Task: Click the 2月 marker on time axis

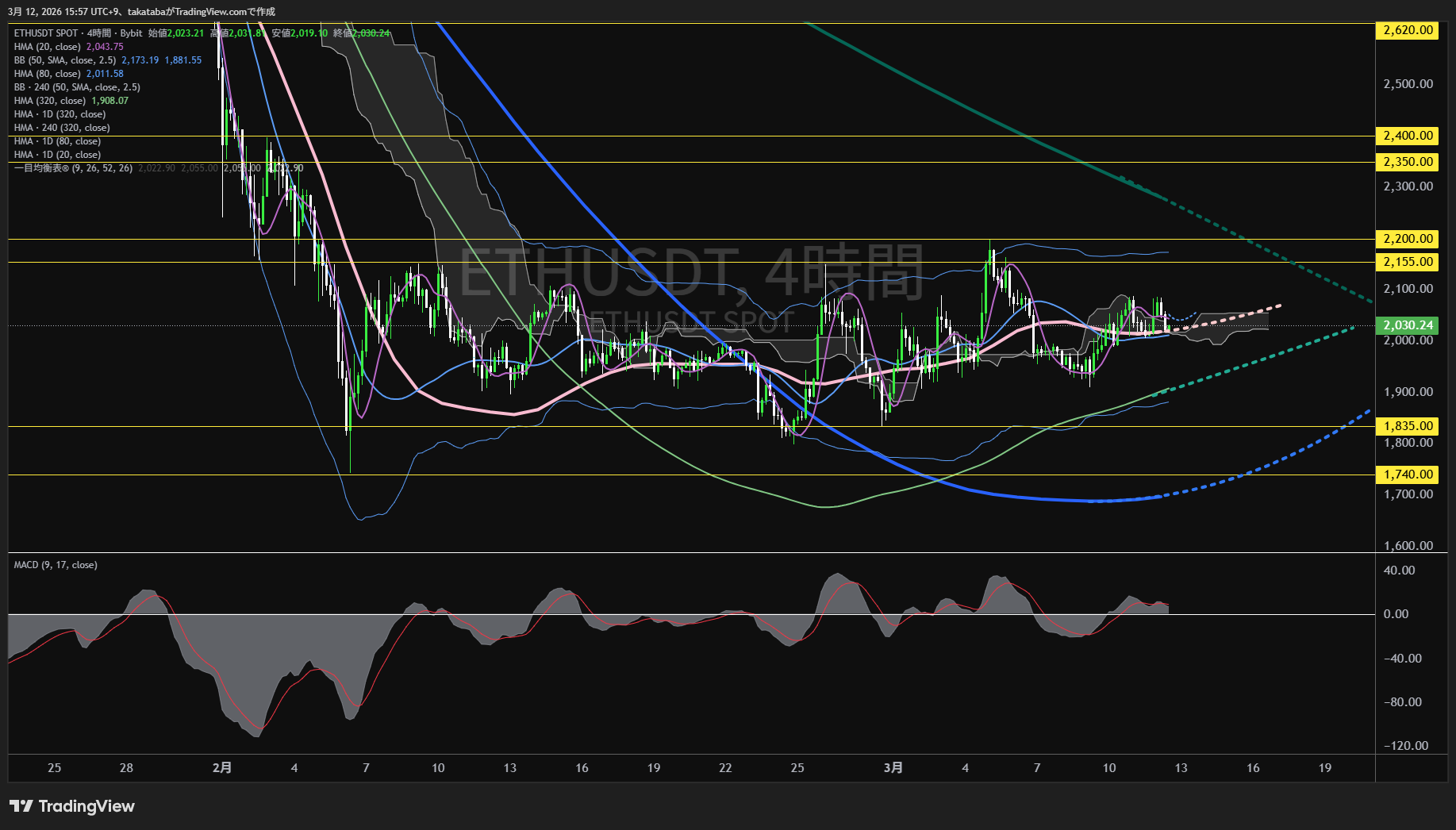Action: (222, 767)
